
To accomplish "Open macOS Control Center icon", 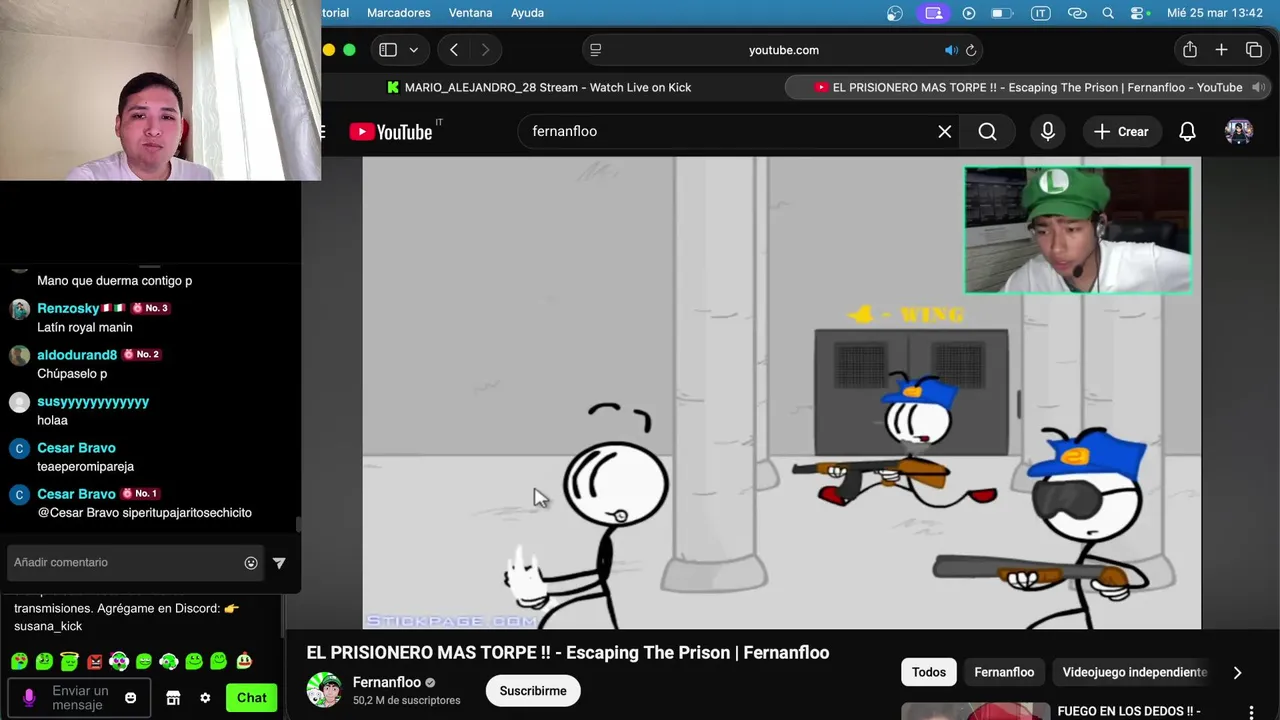I will coord(1139,13).
